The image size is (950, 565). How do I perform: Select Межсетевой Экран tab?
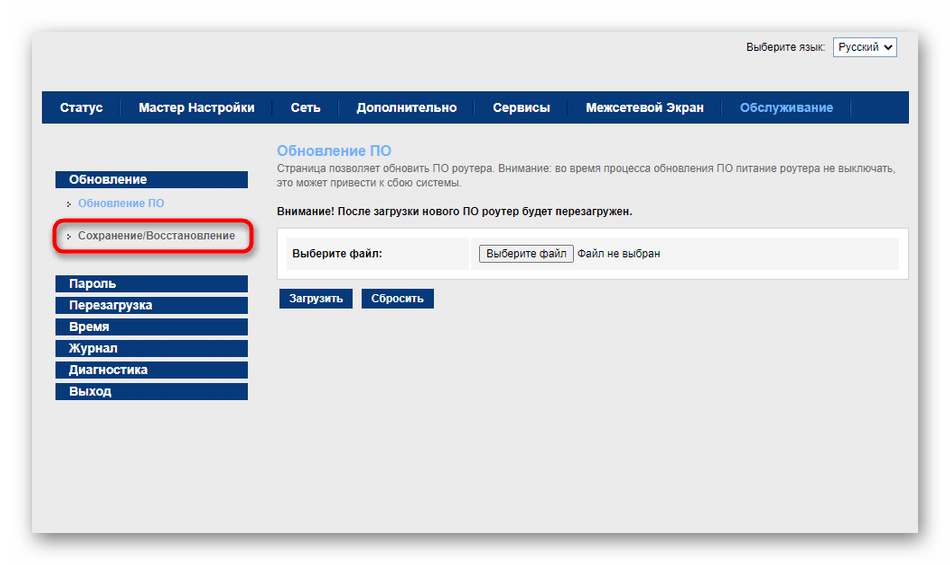(x=644, y=108)
